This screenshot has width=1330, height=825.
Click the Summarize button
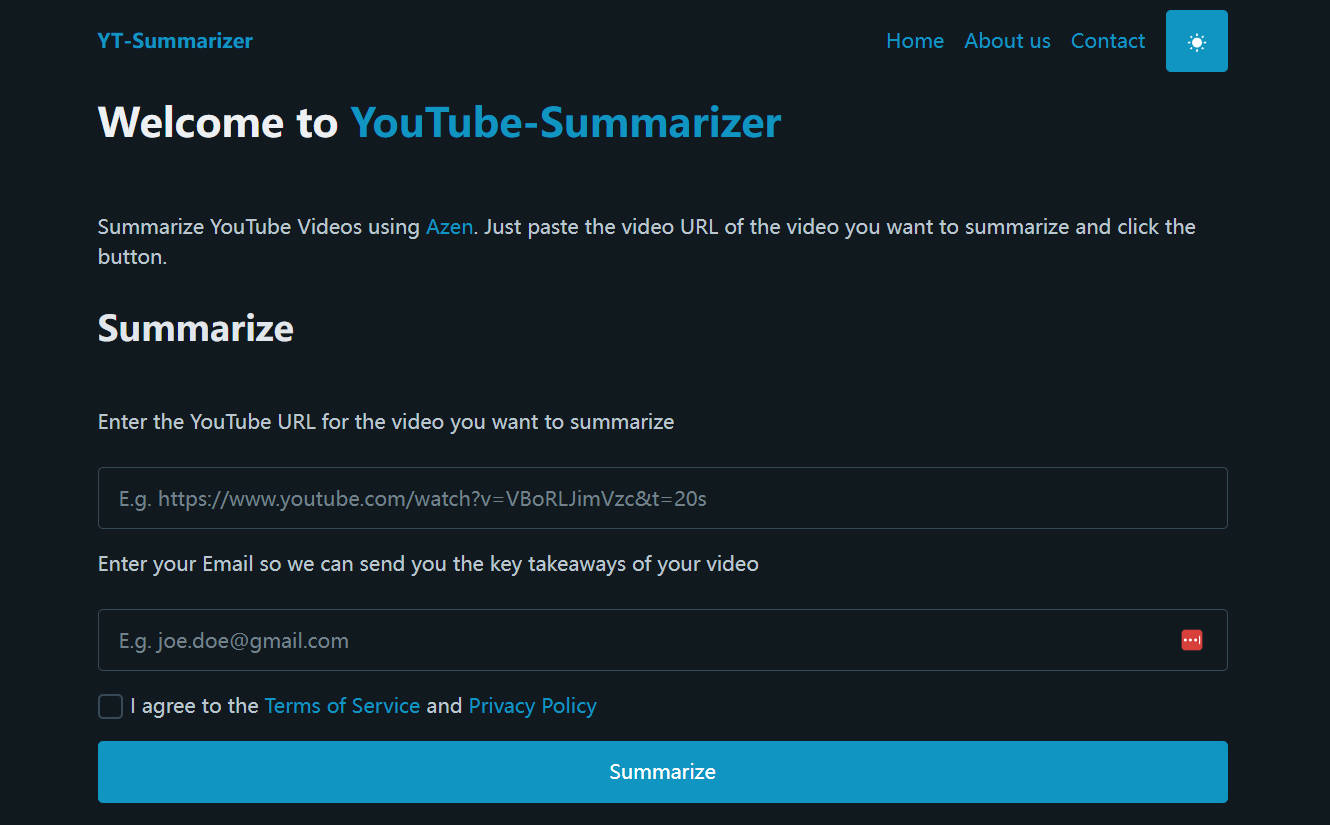[663, 771]
